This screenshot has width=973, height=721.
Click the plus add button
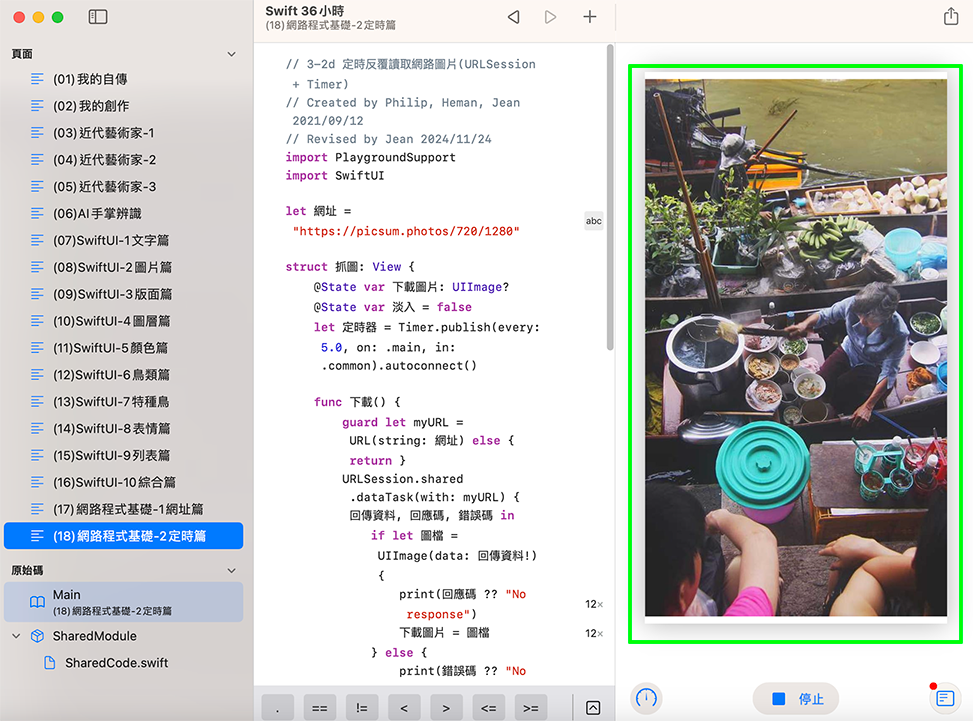click(590, 17)
